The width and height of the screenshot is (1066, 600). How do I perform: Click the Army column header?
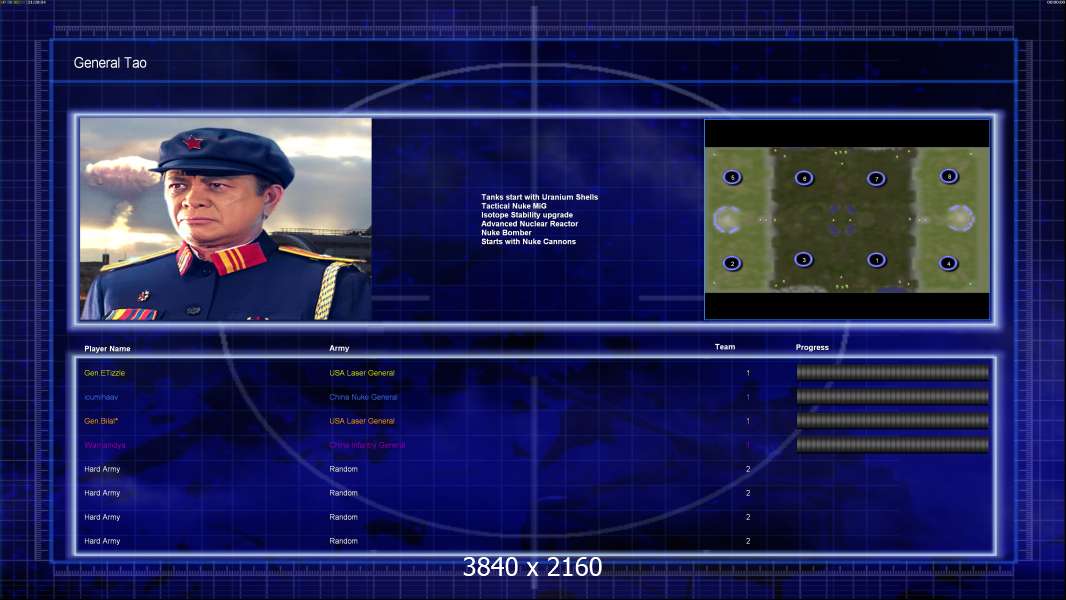coord(339,348)
